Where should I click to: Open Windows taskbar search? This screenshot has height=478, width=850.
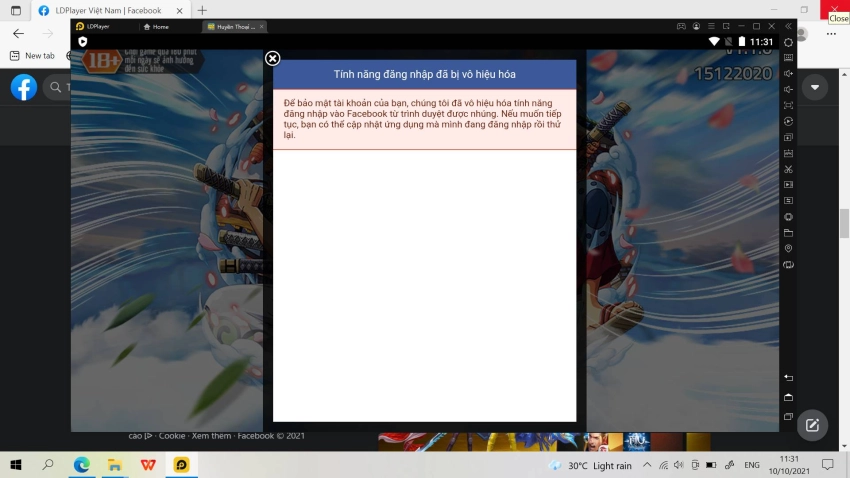pos(48,464)
